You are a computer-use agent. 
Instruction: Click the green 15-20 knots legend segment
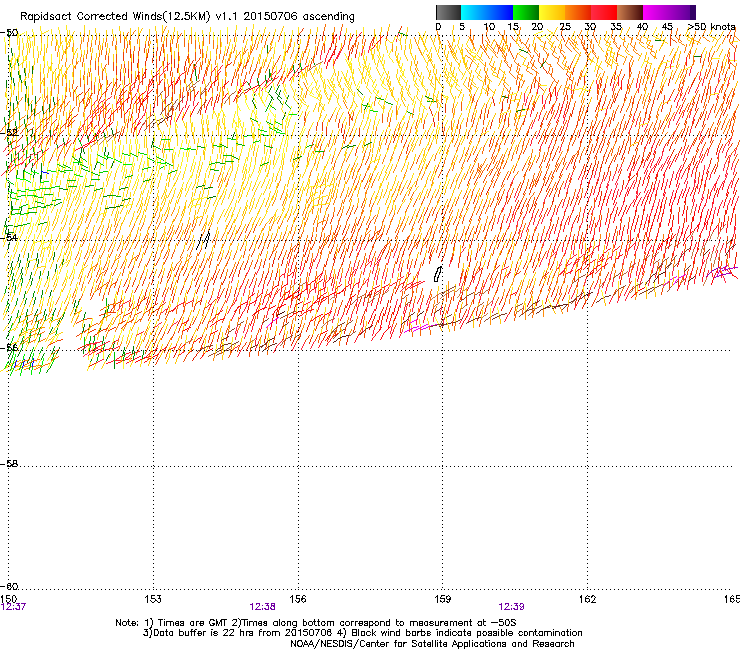(x=526, y=12)
